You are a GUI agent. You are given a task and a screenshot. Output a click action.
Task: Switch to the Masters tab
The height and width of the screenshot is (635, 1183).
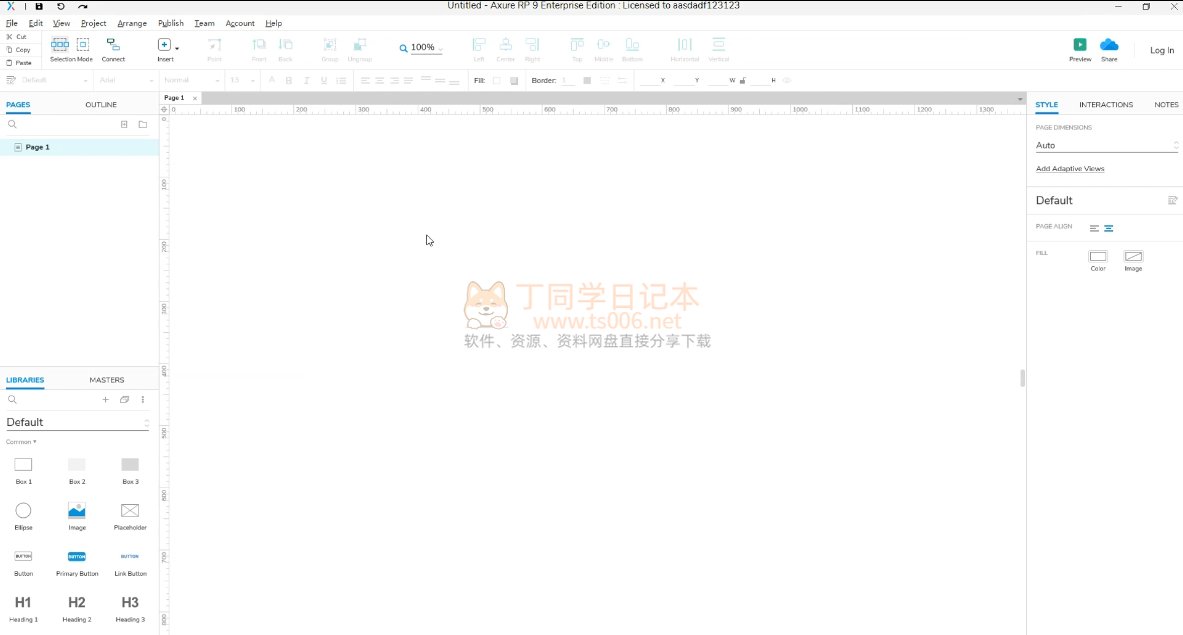click(106, 380)
